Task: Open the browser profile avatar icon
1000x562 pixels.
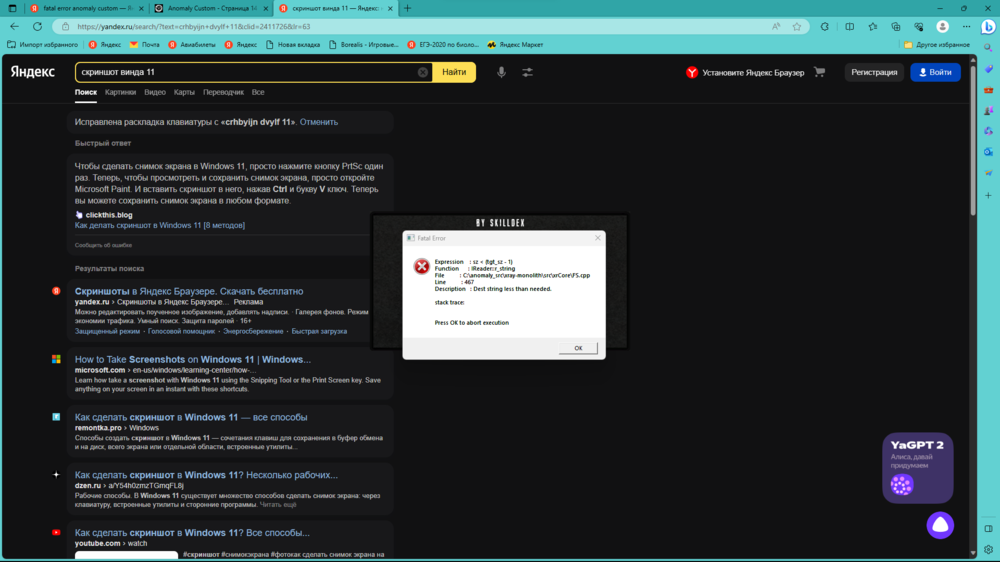Action: coord(942,27)
